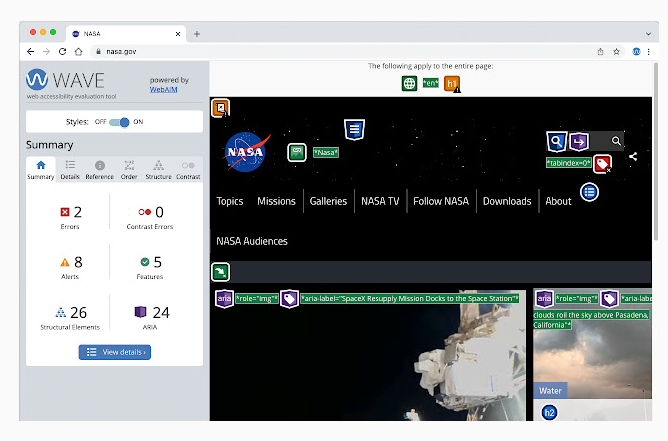Open the WebAIM link
Viewport: 668px width, 441px height.
pos(163,89)
